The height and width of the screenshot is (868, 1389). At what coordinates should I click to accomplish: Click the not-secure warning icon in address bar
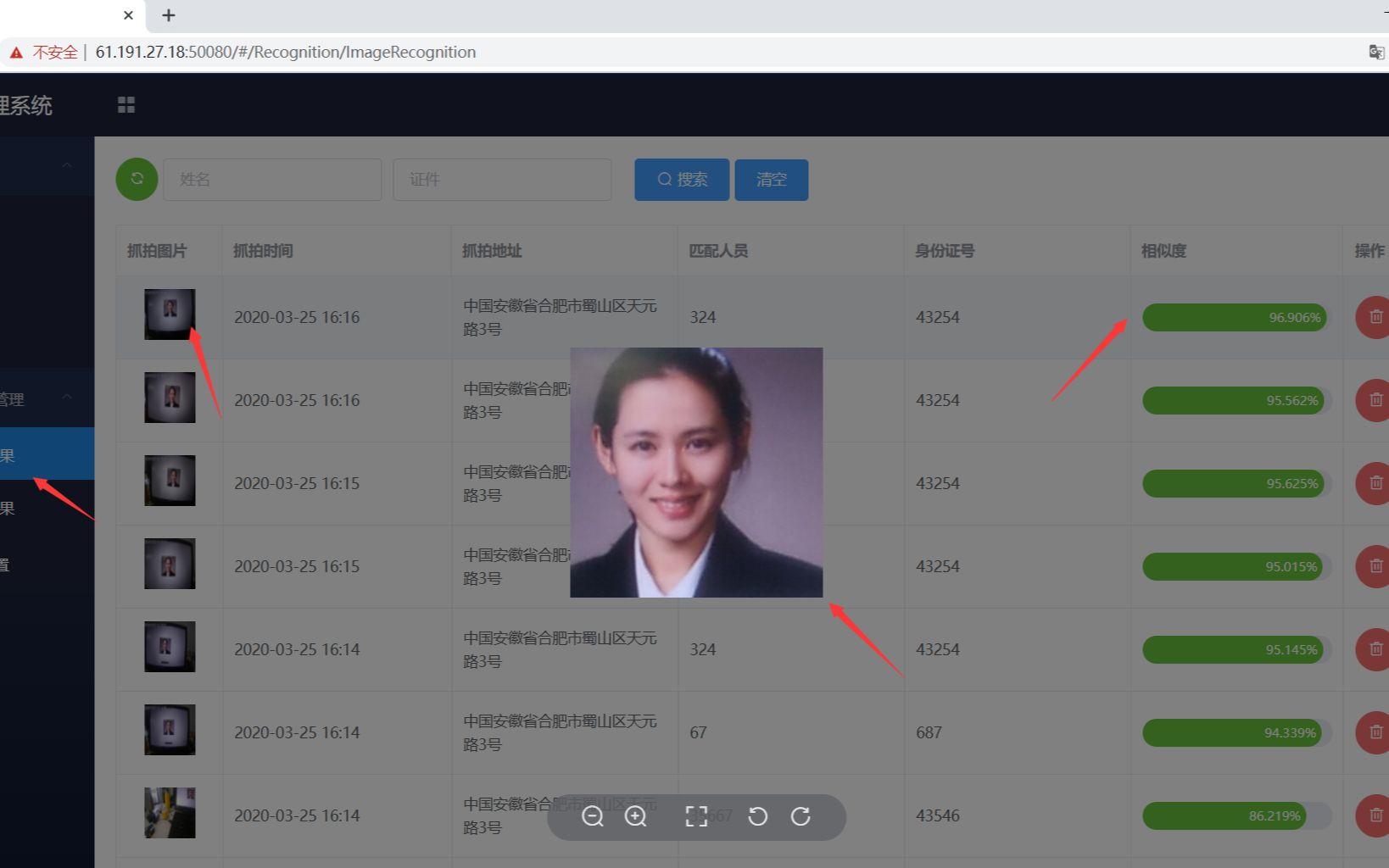16,53
